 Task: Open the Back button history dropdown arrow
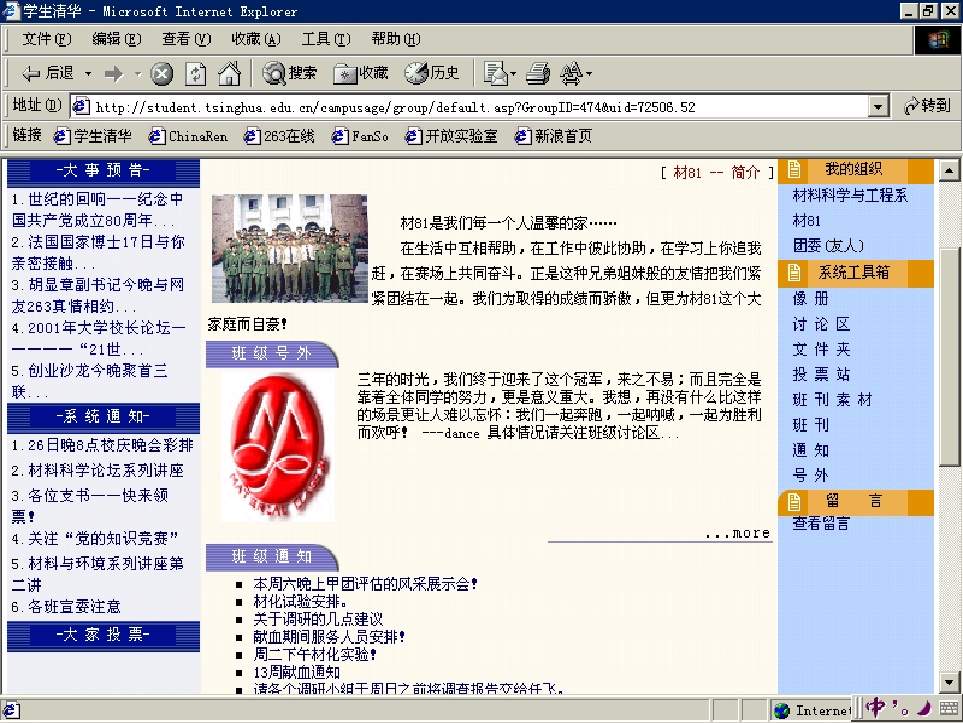coord(88,73)
